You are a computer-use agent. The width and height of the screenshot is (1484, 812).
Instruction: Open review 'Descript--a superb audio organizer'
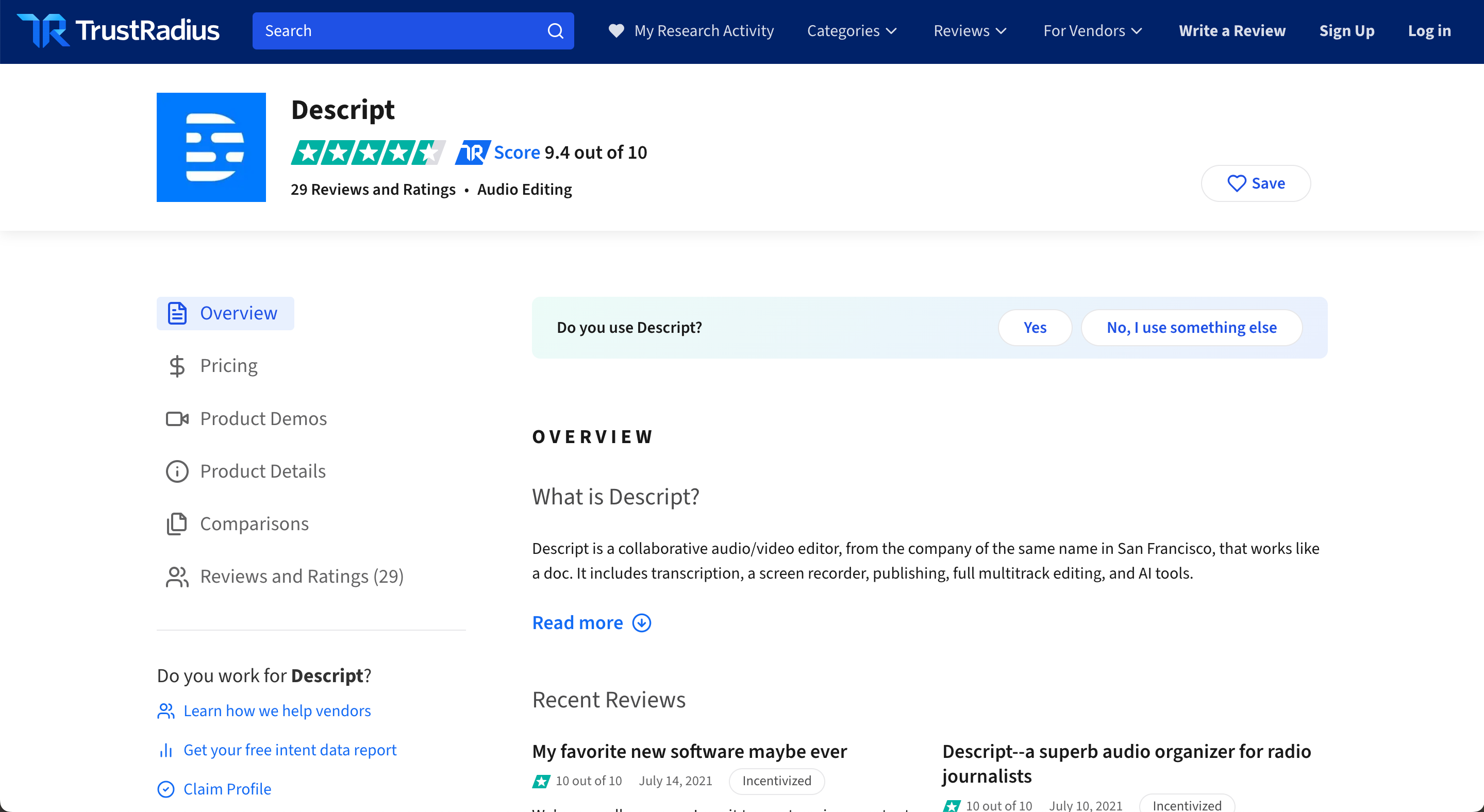[1127, 764]
